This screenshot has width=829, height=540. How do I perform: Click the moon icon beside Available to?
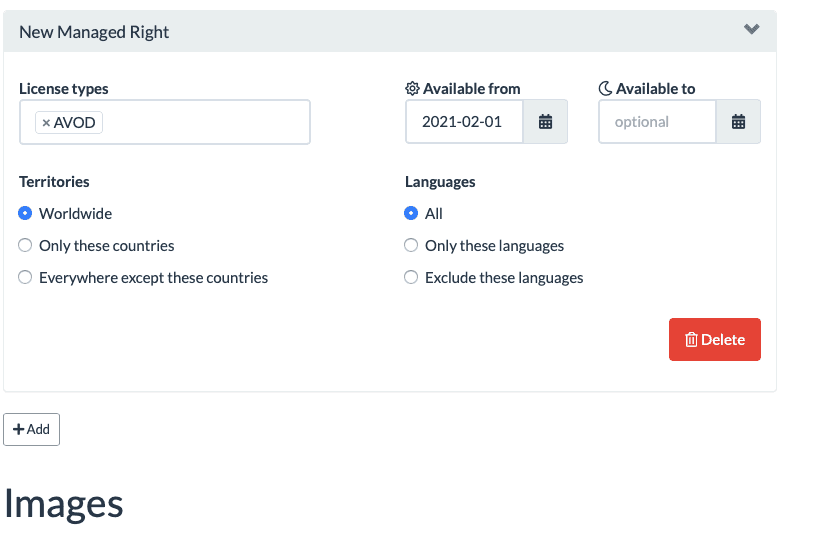click(605, 89)
